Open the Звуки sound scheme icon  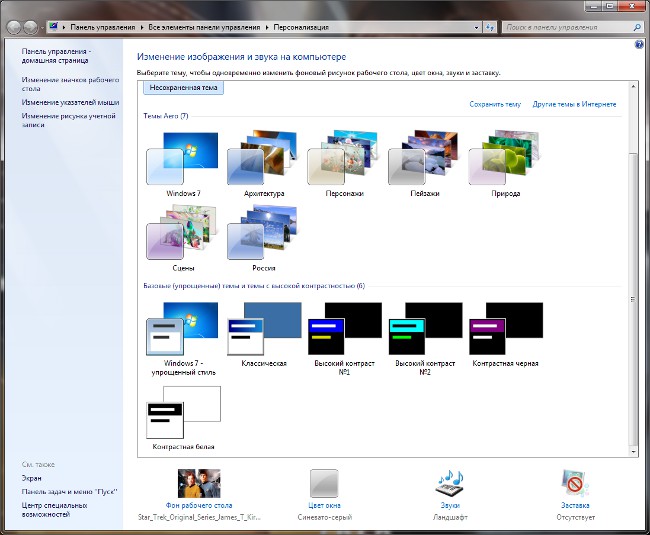point(450,483)
